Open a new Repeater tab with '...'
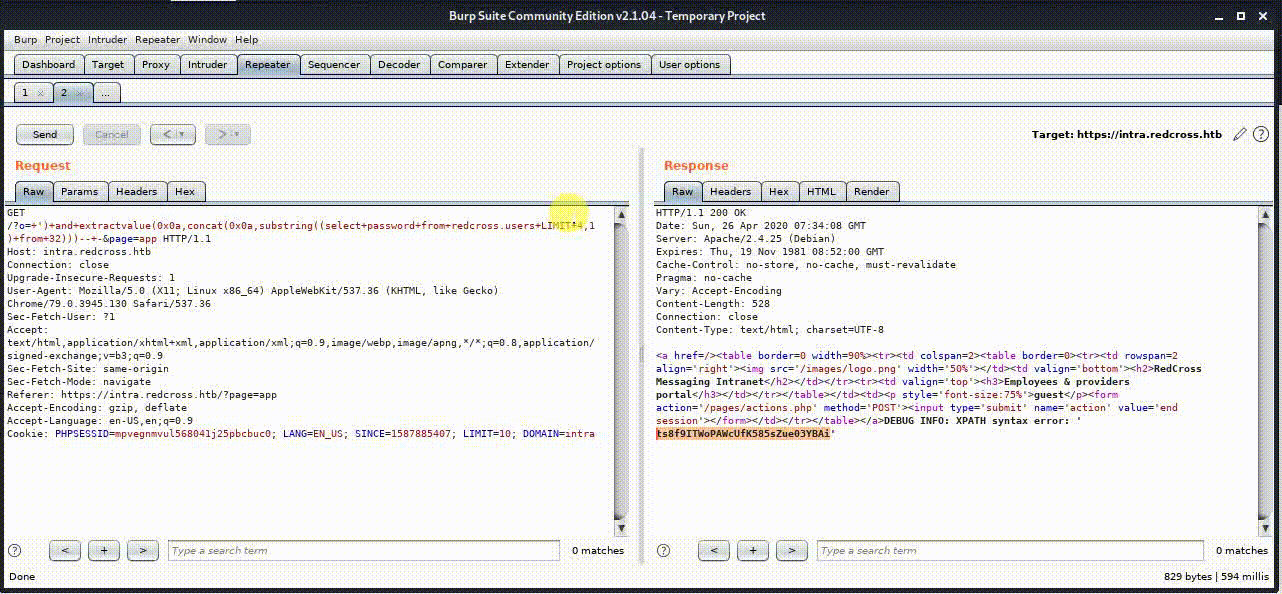 pyautogui.click(x=106, y=93)
